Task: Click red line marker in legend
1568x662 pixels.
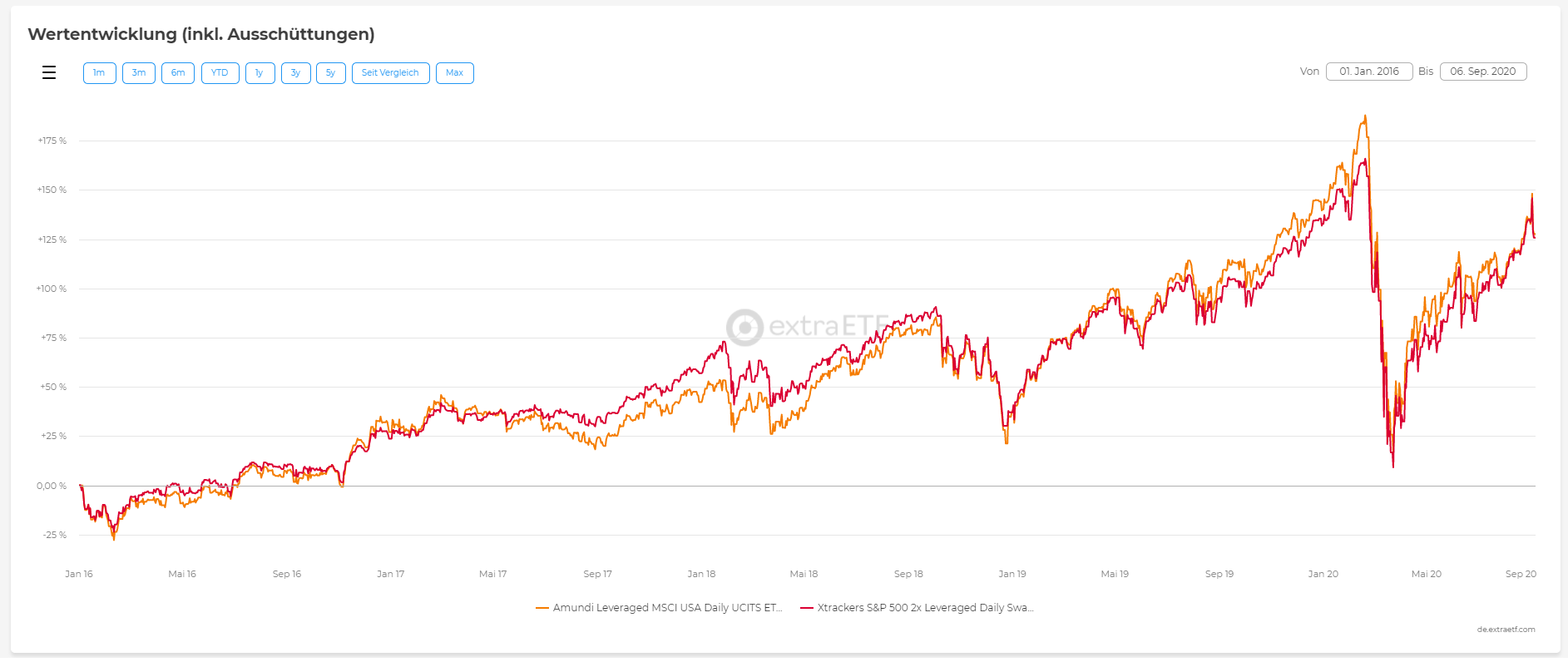Action: (x=806, y=608)
